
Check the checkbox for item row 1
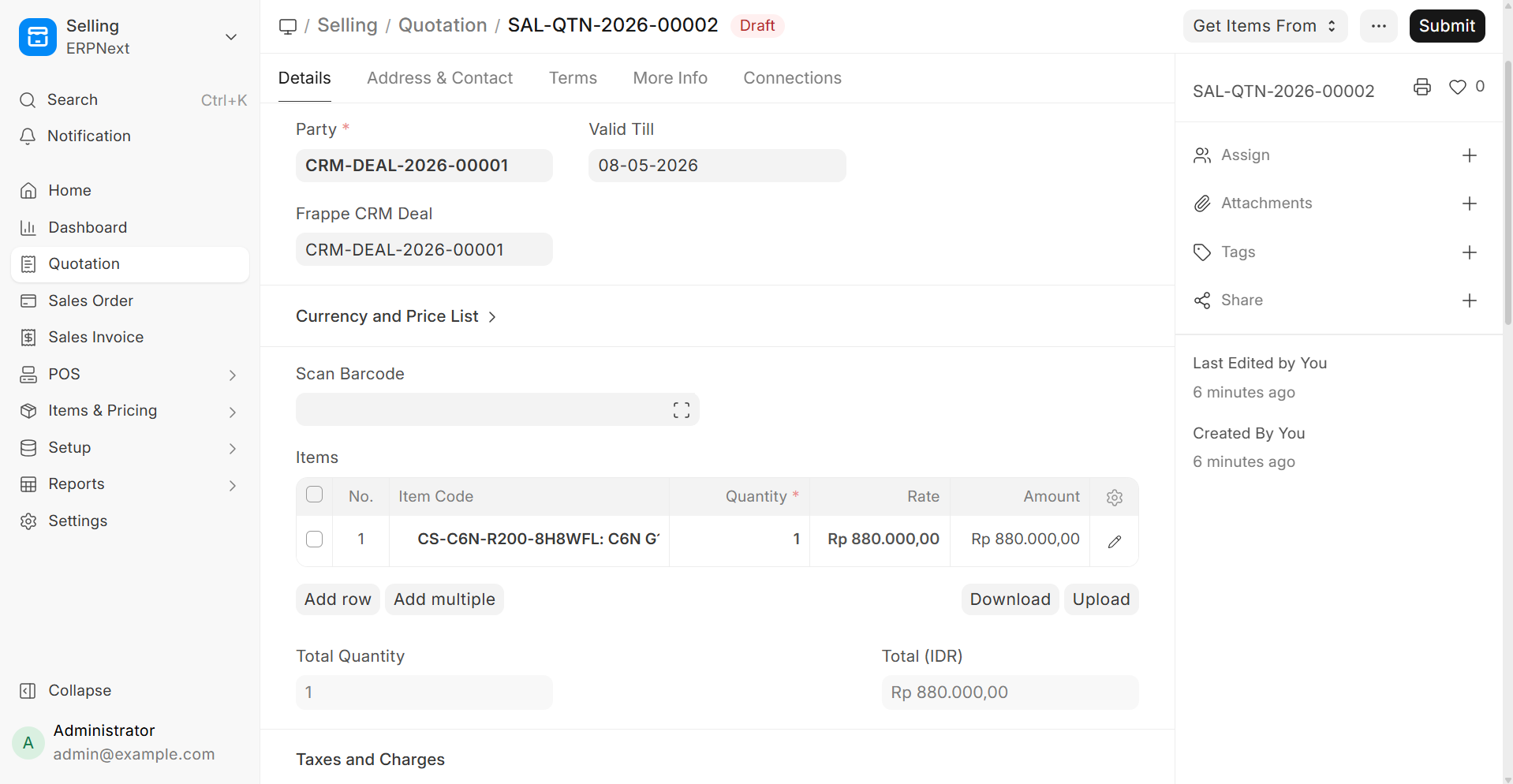click(x=314, y=539)
